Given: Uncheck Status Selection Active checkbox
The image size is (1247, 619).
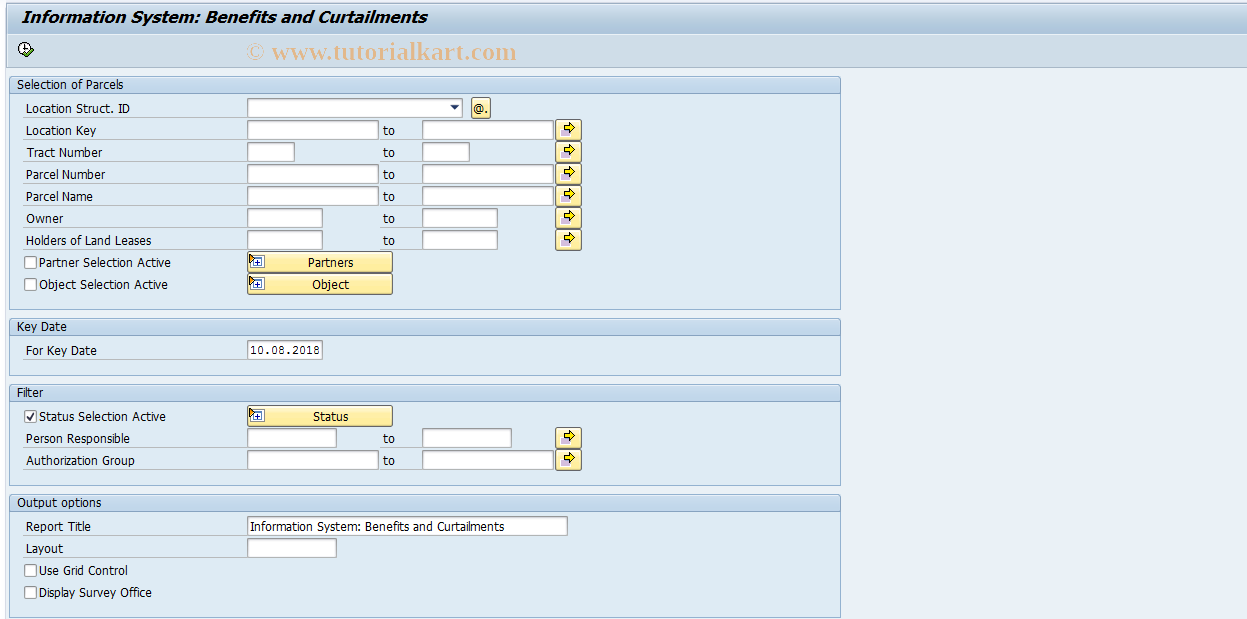Looking at the screenshot, I should 31,417.
